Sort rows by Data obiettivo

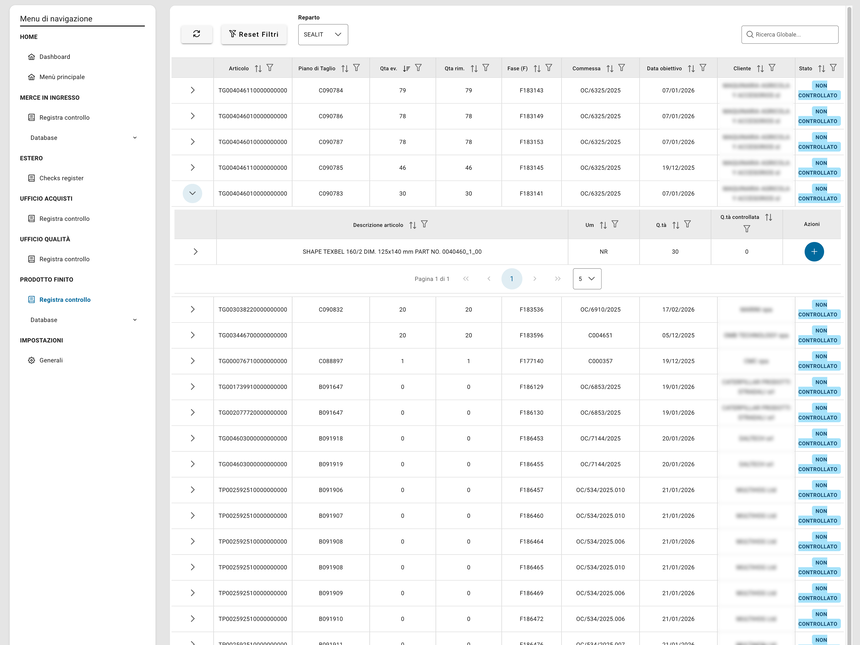click(x=692, y=68)
